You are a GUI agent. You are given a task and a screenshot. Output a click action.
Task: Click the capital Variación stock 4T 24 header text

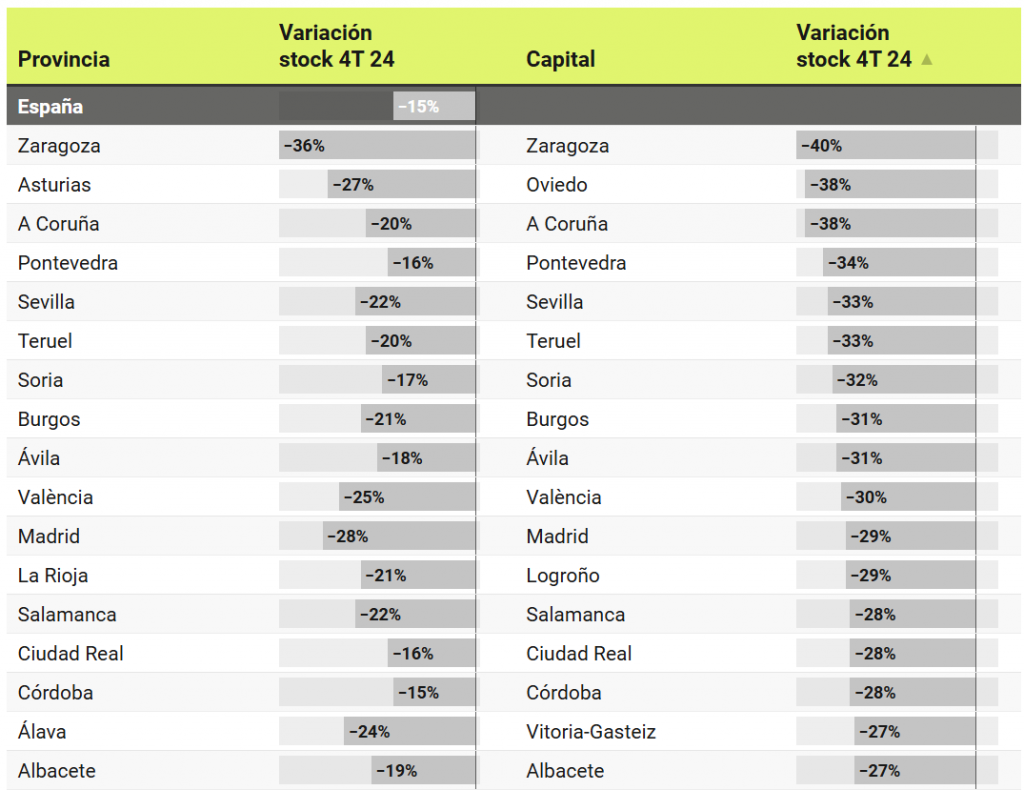coord(853,46)
